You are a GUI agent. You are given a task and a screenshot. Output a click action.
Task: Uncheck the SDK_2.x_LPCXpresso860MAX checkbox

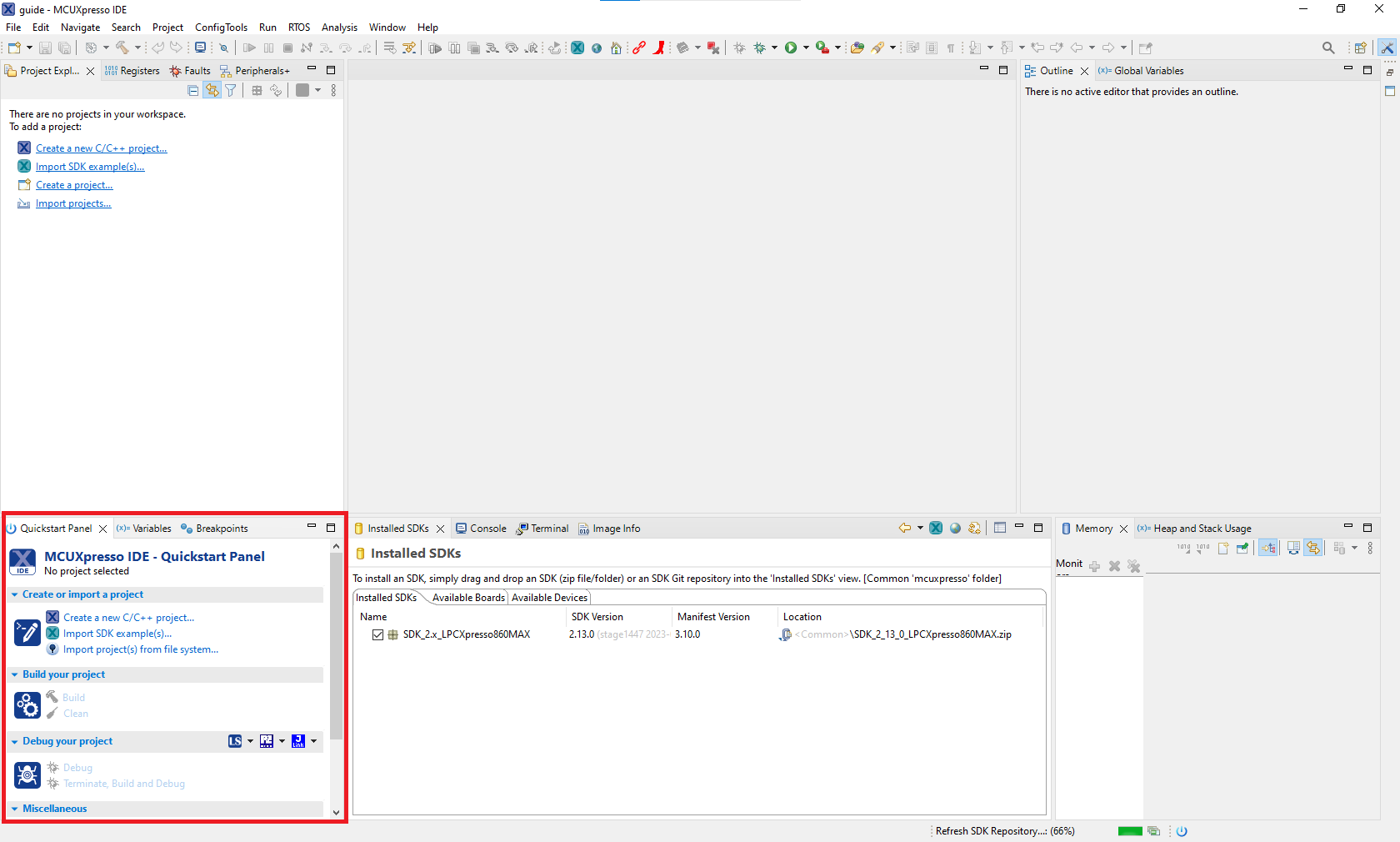pos(378,634)
